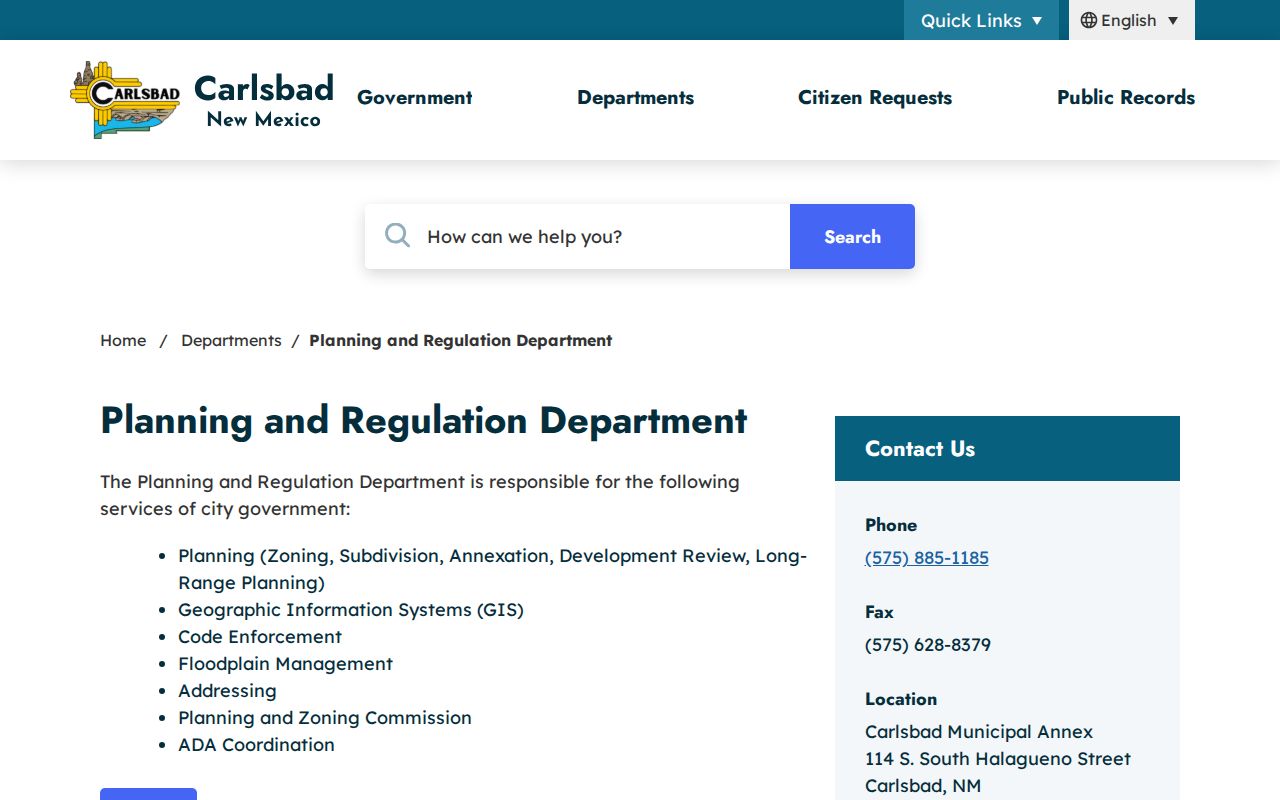Expand the Quick Links dropdown
The width and height of the screenshot is (1280, 800).
click(981, 20)
